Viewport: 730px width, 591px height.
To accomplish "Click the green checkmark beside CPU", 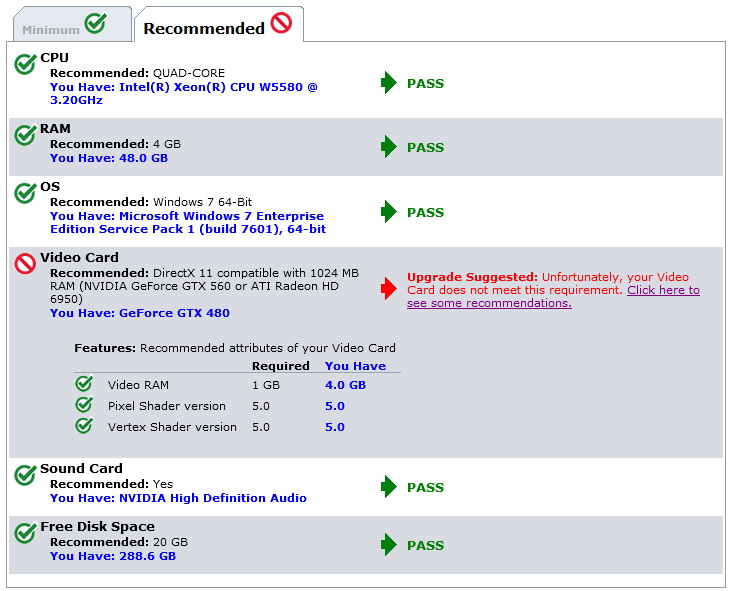I will point(25,64).
